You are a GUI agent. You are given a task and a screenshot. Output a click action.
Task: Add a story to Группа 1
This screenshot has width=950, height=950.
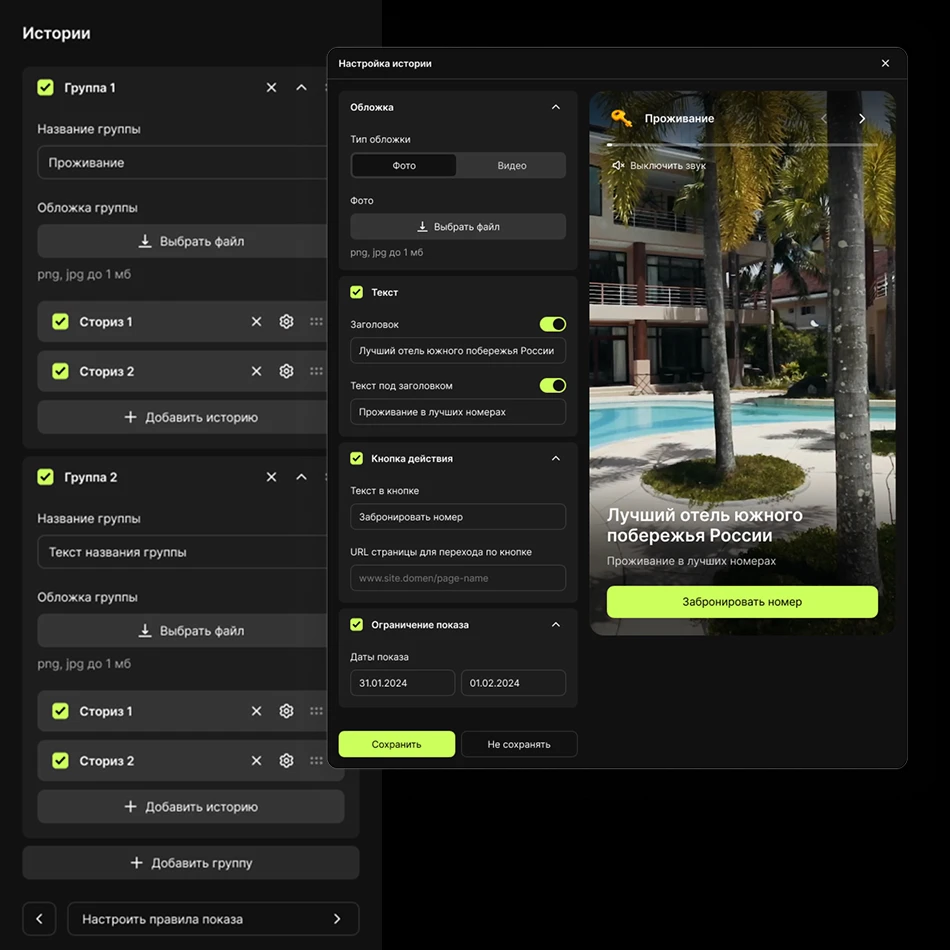(x=182, y=417)
